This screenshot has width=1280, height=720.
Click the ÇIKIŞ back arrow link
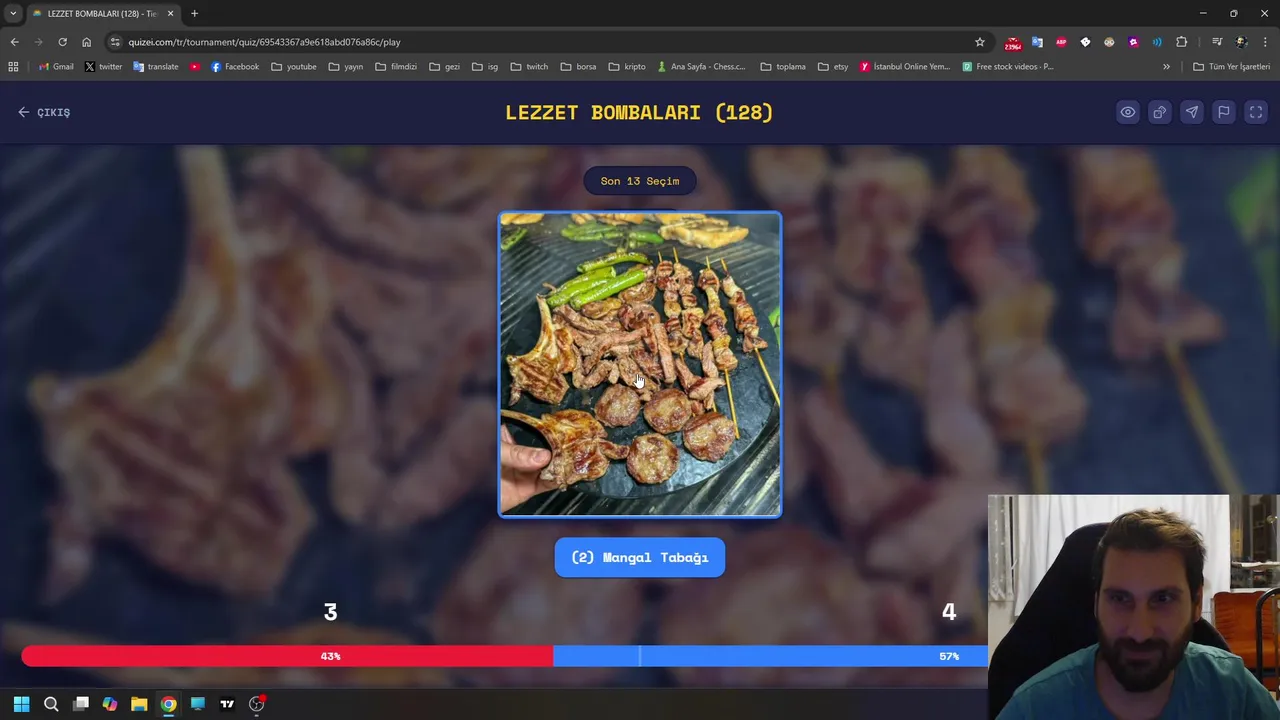pos(44,112)
